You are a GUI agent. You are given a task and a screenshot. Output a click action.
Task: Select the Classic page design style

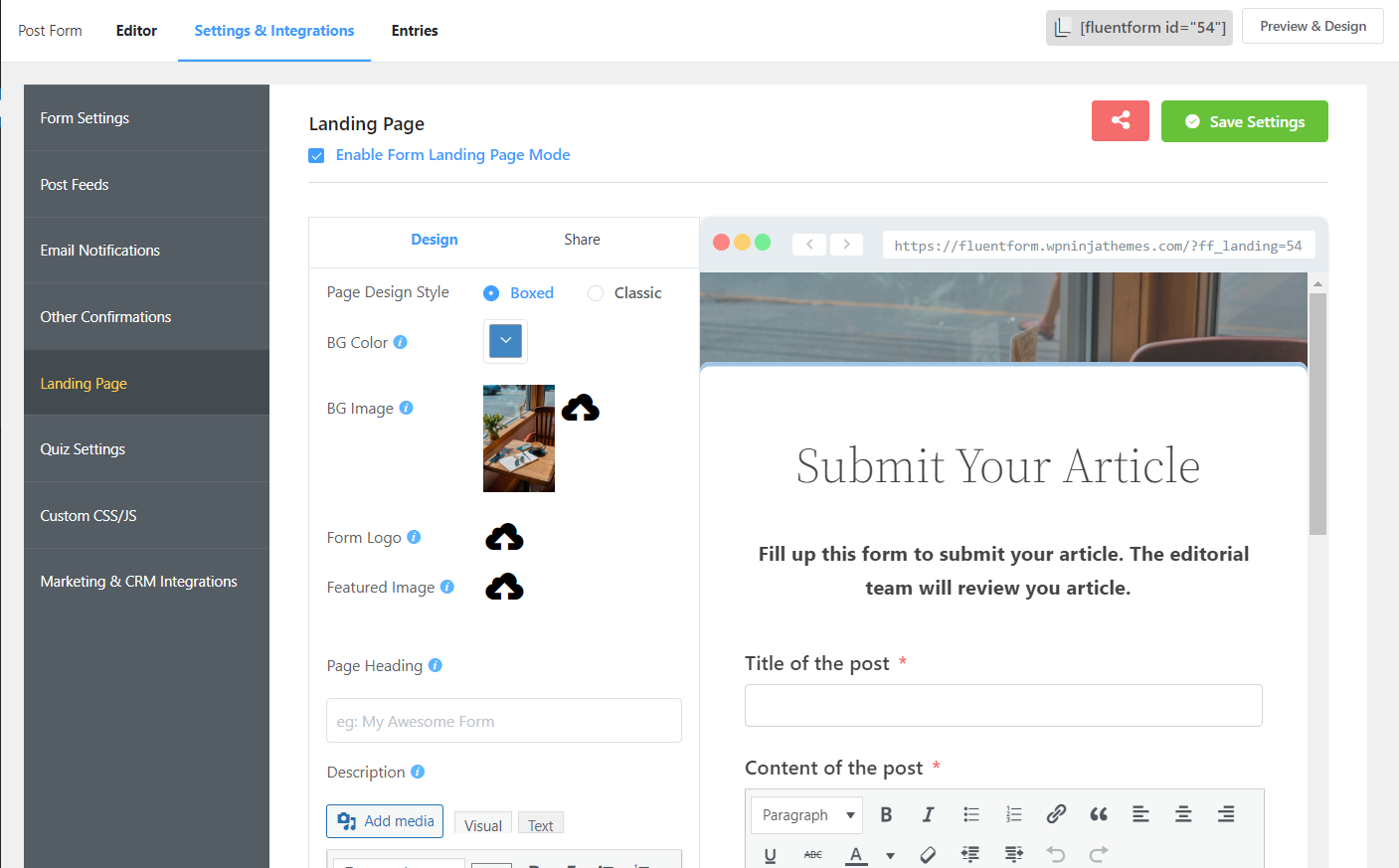point(595,292)
